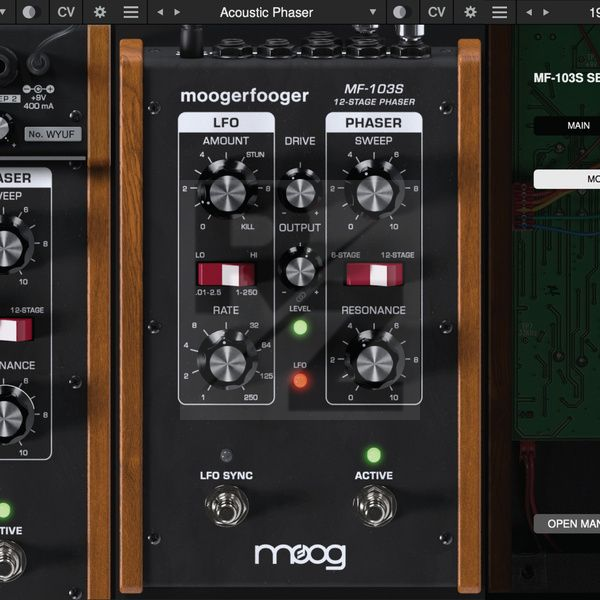Viewport: 600px width, 600px height.
Task: Flip the LO/HI LFO range switch
Action: [x=226, y=274]
